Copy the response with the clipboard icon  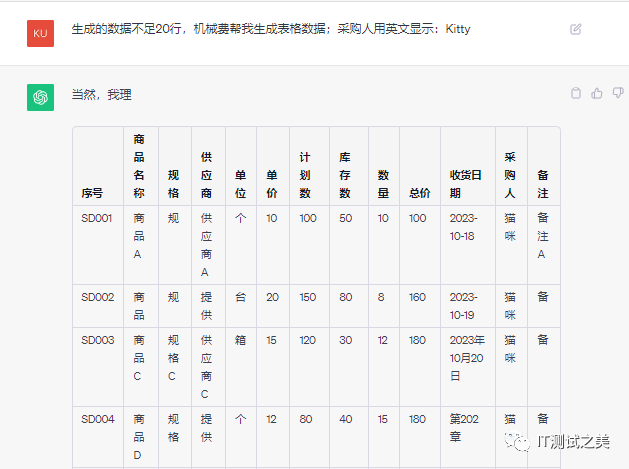[575, 93]
